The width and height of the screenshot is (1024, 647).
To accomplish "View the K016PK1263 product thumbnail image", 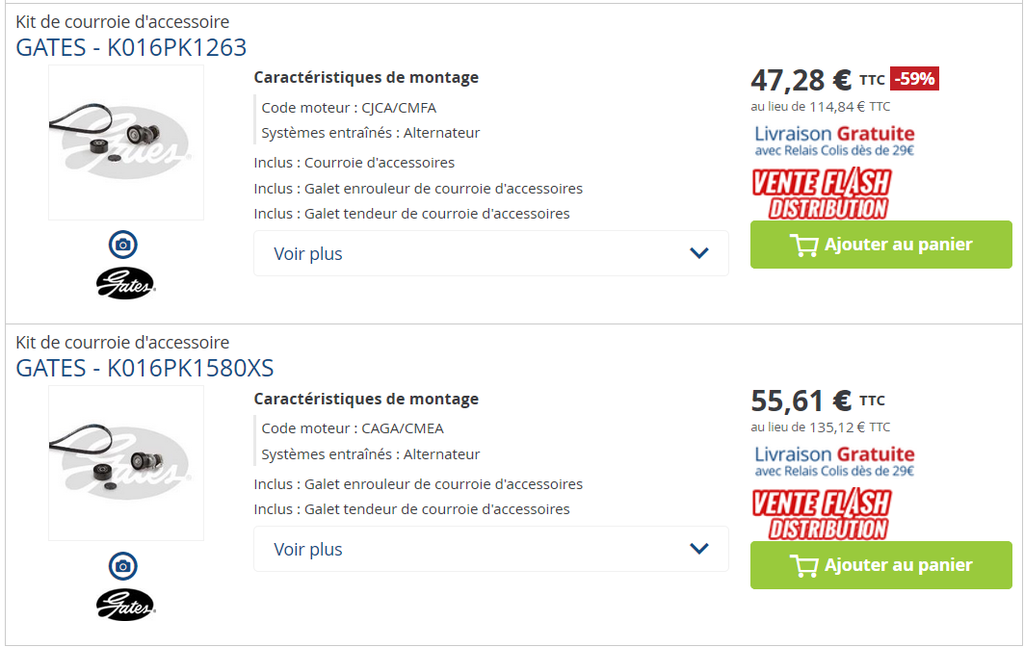I will (x=126, y=142).
